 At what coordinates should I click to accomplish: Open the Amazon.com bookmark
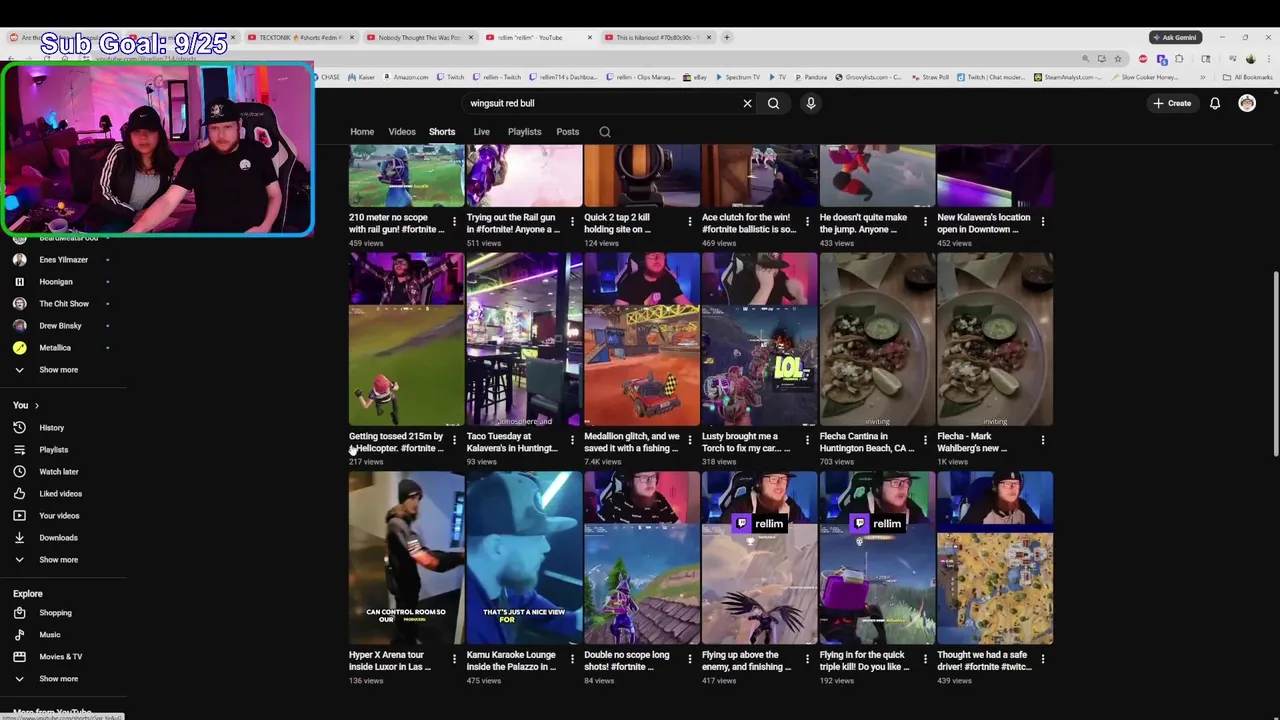[x=405, y=77]
